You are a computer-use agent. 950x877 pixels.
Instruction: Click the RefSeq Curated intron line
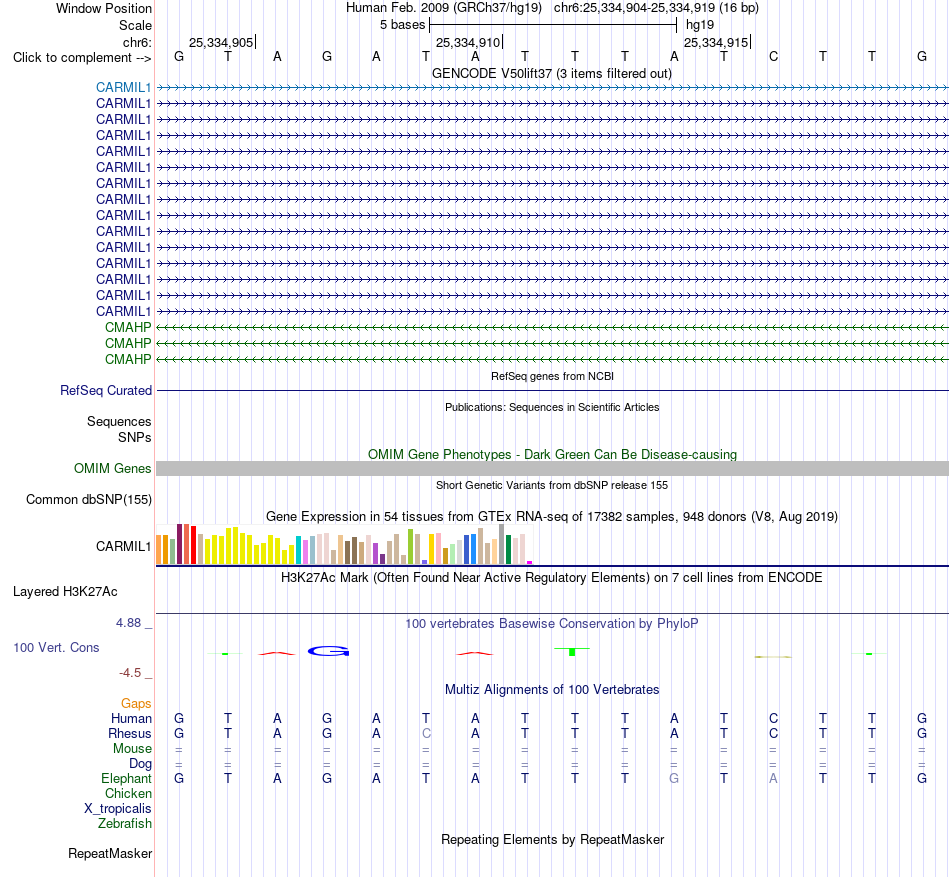(552, 391)
